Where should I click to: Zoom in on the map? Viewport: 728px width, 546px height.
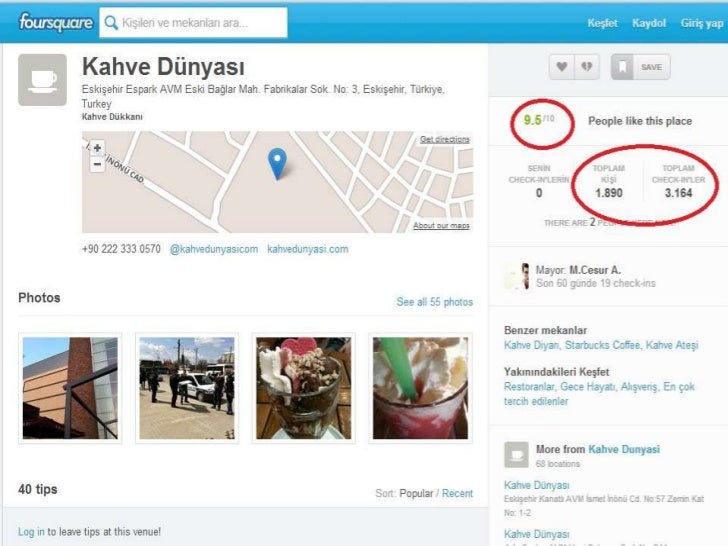[x=97, y=148]
